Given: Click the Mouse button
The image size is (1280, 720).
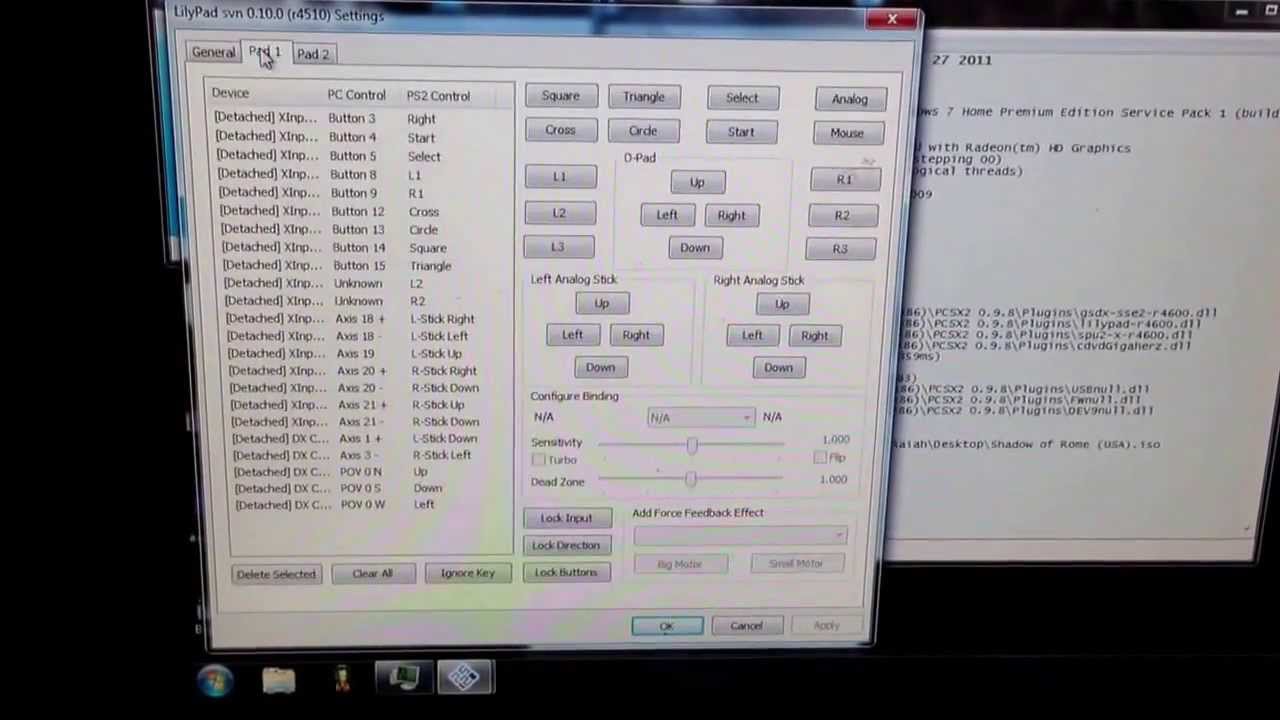Looking at the screenshot, I should pos(846,133).
